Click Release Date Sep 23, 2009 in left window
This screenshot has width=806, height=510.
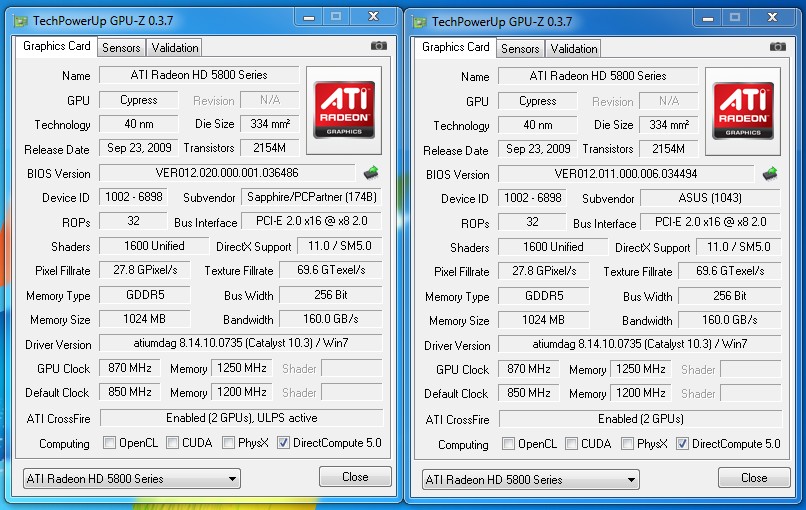139,148
